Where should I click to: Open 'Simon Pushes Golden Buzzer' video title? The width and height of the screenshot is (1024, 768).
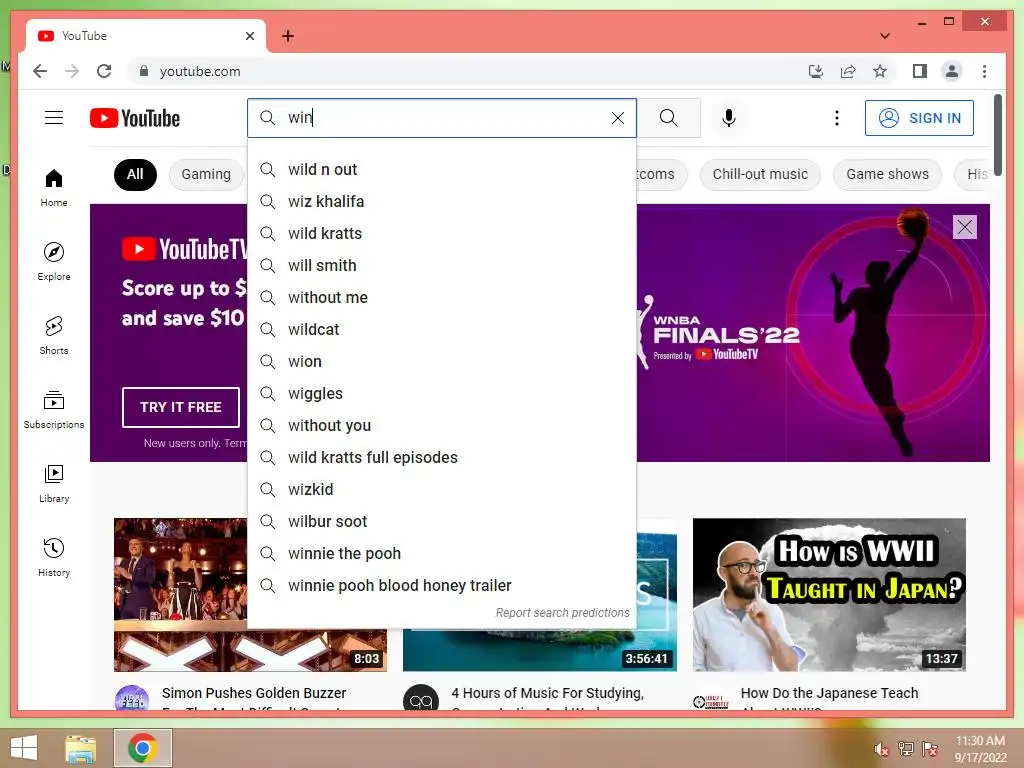[254, 694]
